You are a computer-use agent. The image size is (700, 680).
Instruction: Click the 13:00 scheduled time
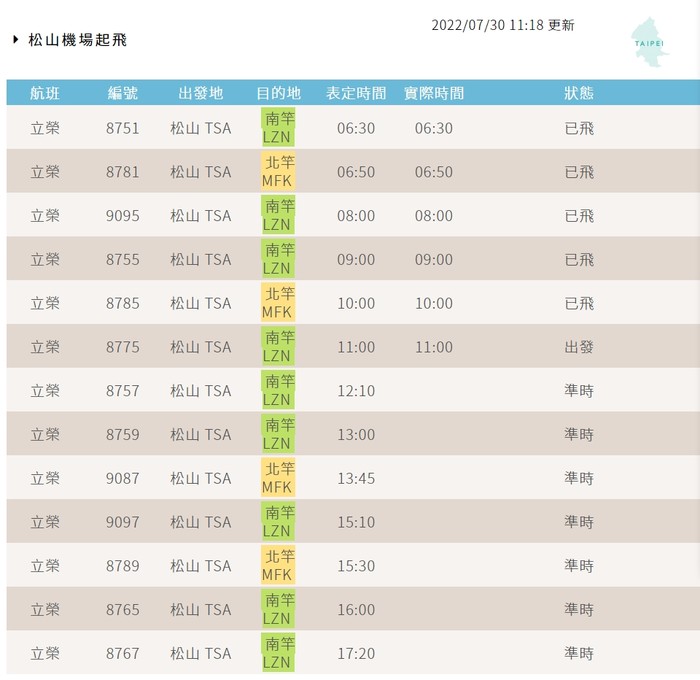point(356,434)
